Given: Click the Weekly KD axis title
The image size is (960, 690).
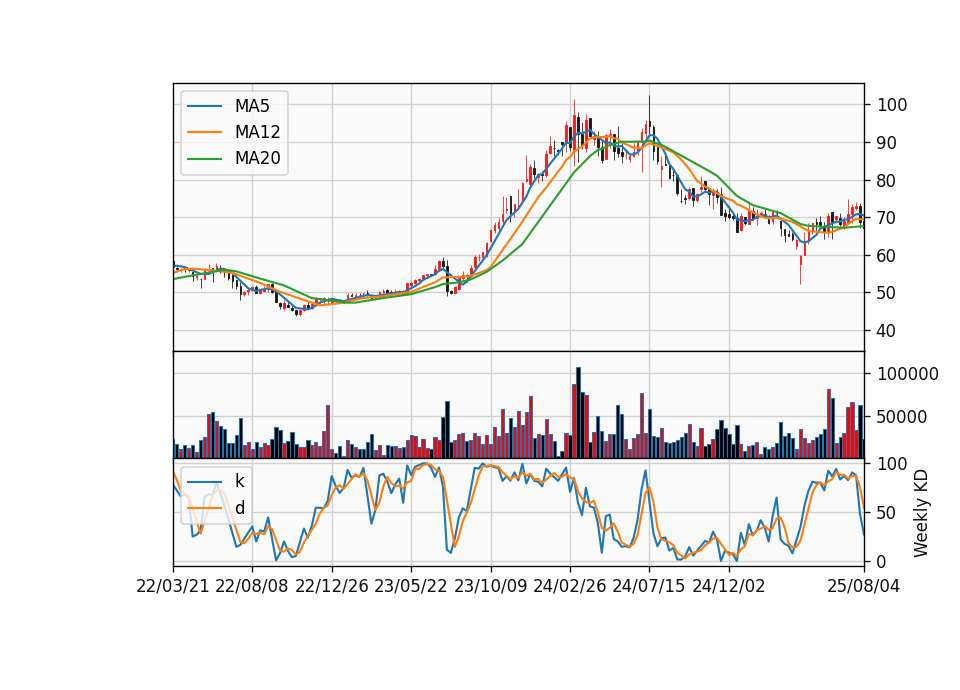Looking at the screenshot, I should click(x=921, y=513).
